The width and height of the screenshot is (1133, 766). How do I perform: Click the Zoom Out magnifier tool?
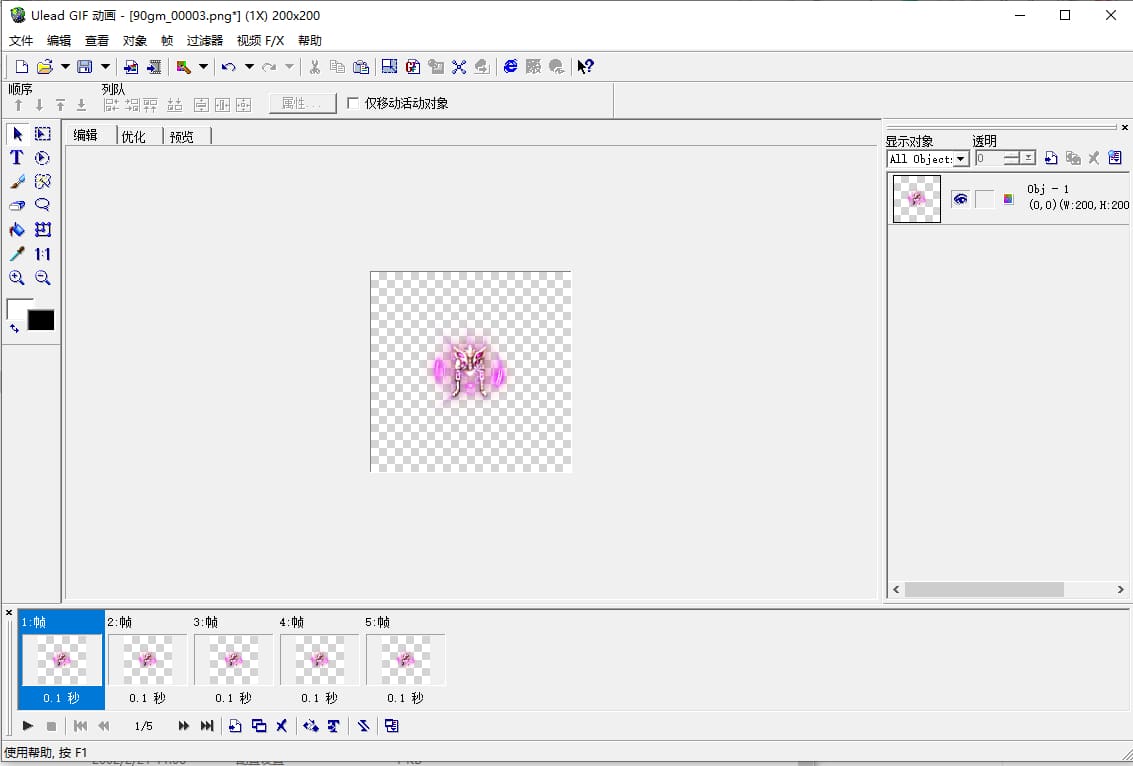pos(43,277)
